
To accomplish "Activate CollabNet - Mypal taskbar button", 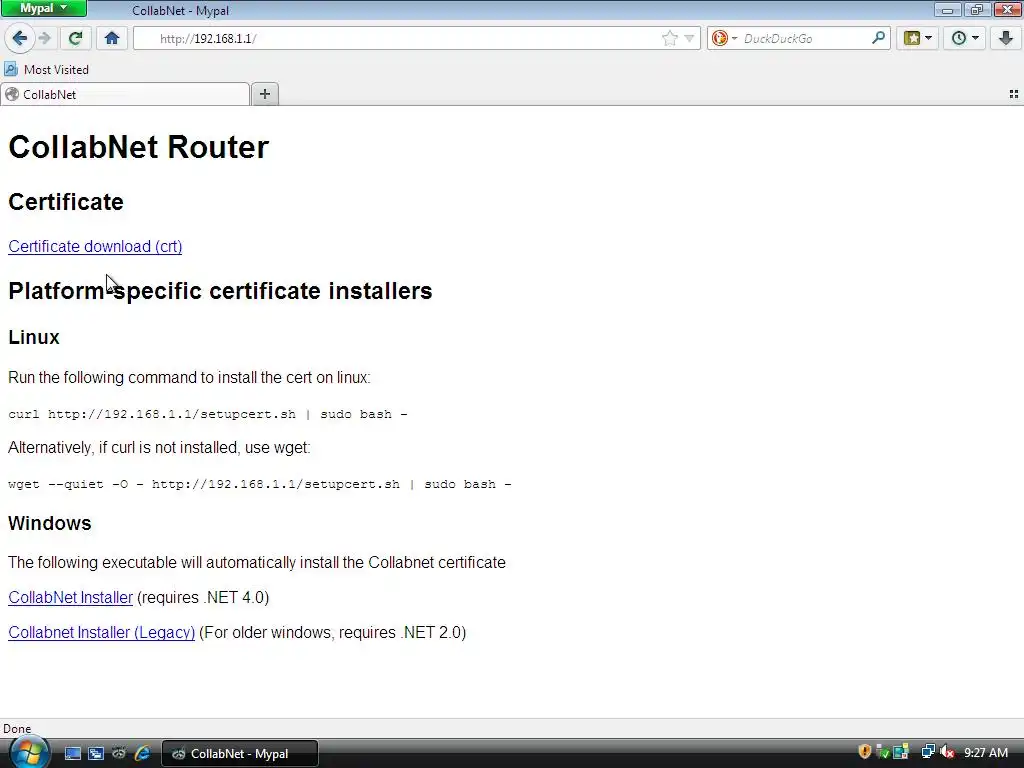I will click(x=240, y=754).
